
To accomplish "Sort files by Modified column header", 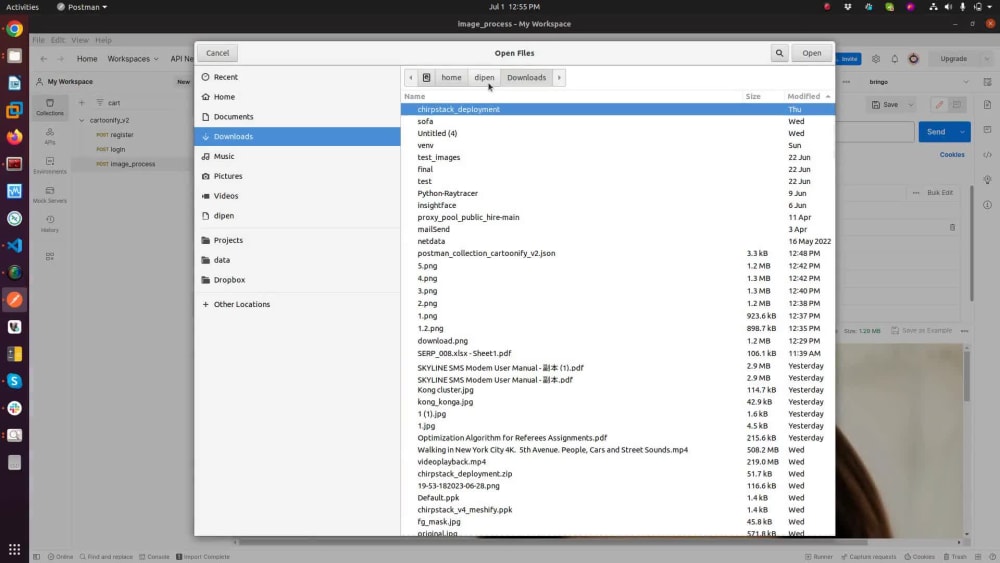I will 809,96.
